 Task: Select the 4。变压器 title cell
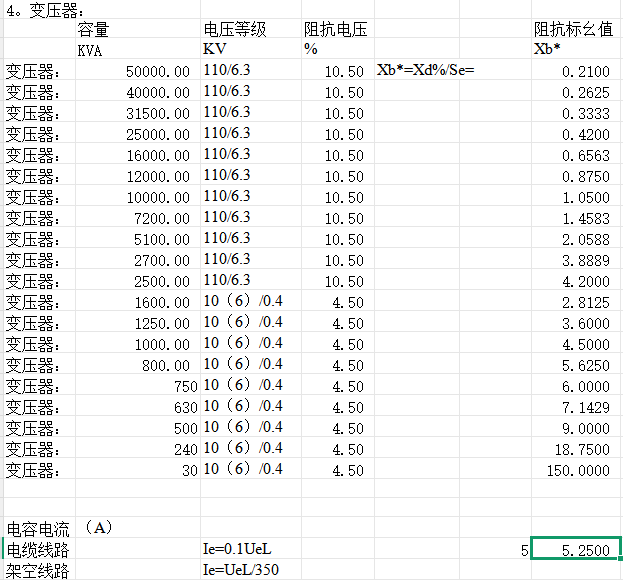coord(41,9)
